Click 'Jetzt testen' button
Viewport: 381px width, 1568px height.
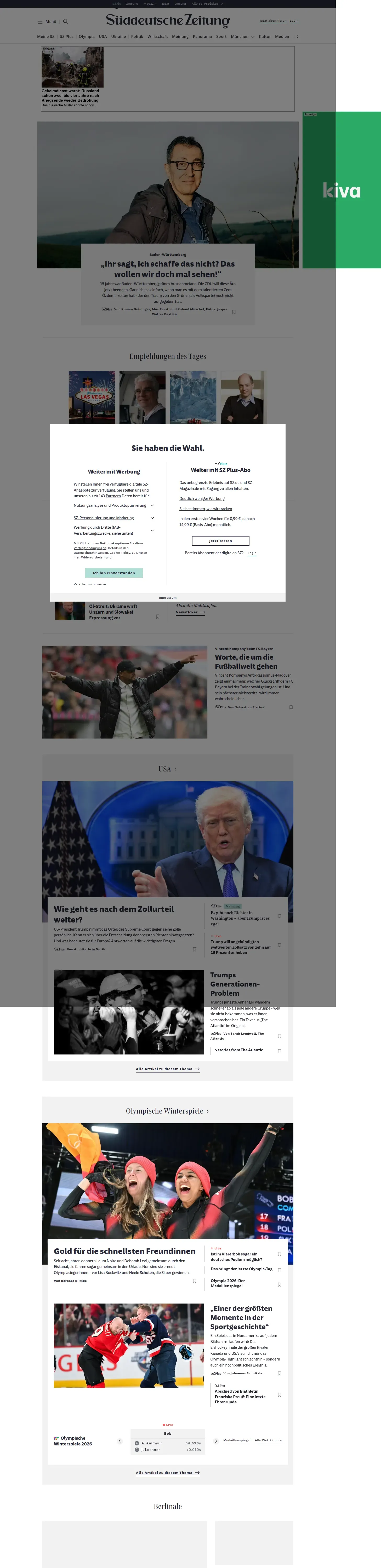click(x=220, y=540)
